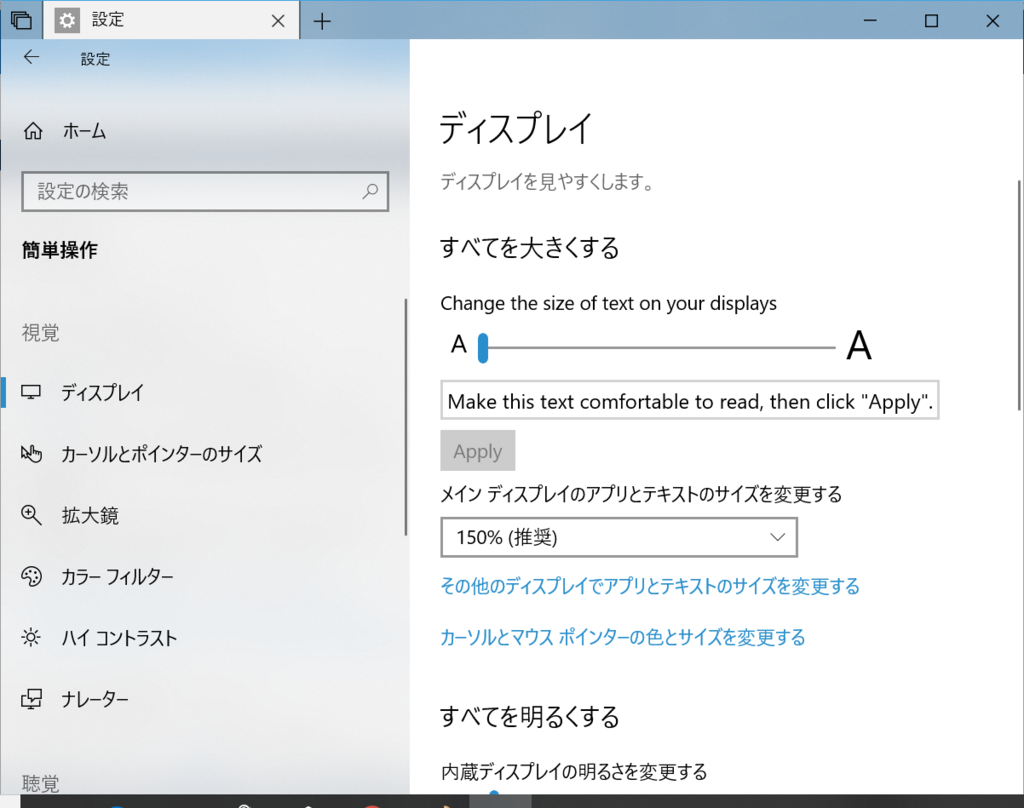Open カーソルとマウス ポインターの色とサイズ link

click(622, 637)
